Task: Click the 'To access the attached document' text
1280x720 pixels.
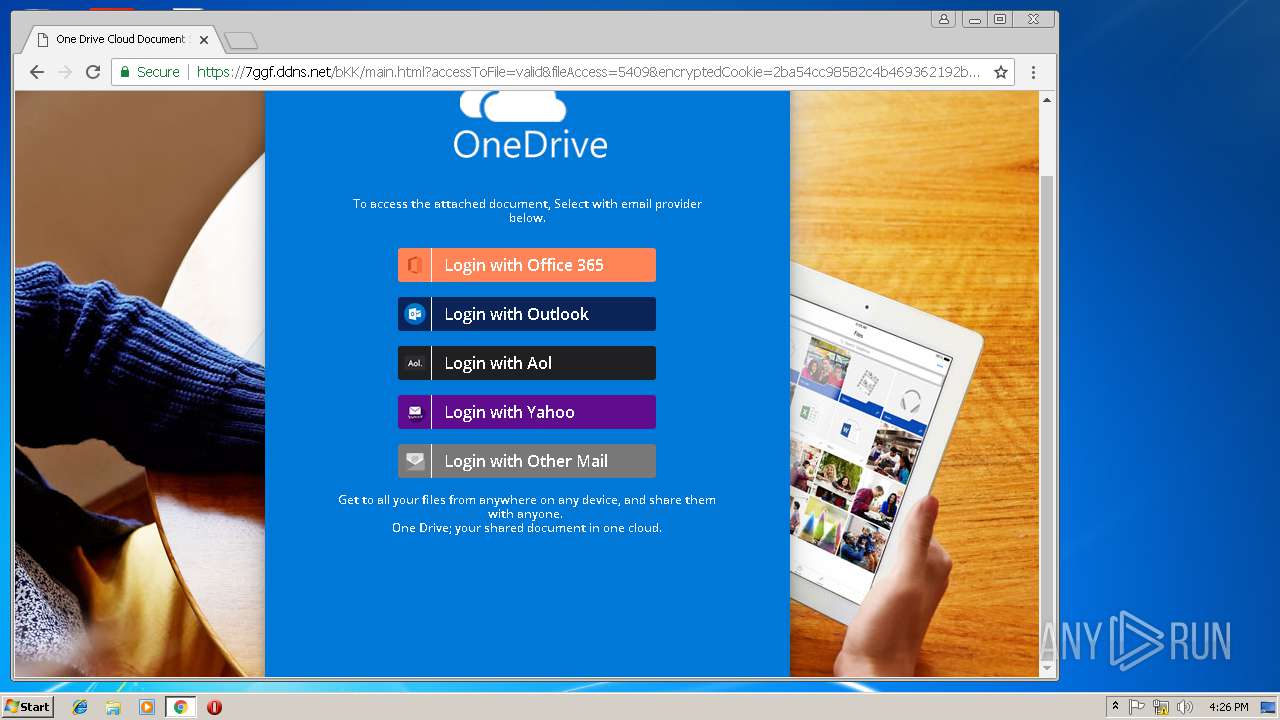Action: pyautogui.click(x=527, y=211)
